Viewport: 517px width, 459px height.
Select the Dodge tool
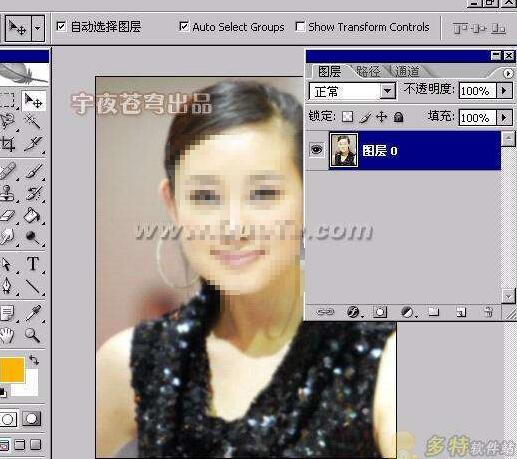coord(33,237)
